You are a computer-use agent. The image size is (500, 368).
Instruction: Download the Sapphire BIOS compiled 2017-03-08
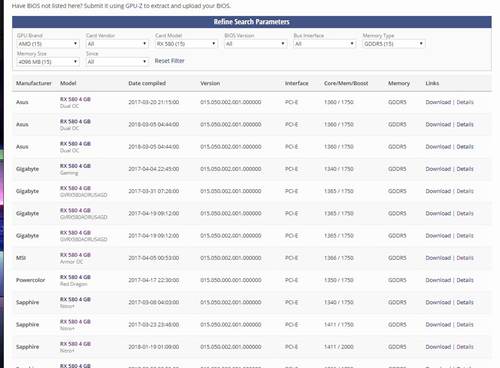pyautogui.click(x=438, y=302)
